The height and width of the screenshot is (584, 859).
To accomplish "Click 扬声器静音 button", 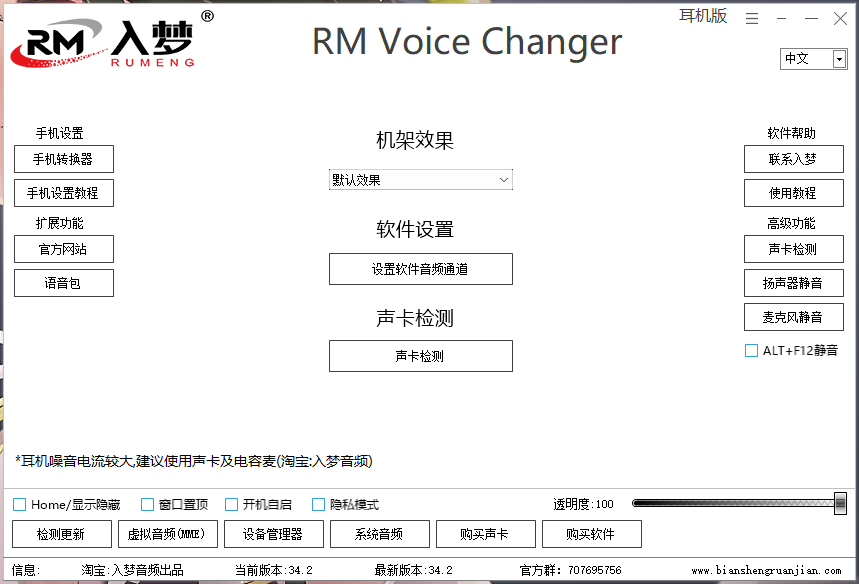I will point(794,283).
